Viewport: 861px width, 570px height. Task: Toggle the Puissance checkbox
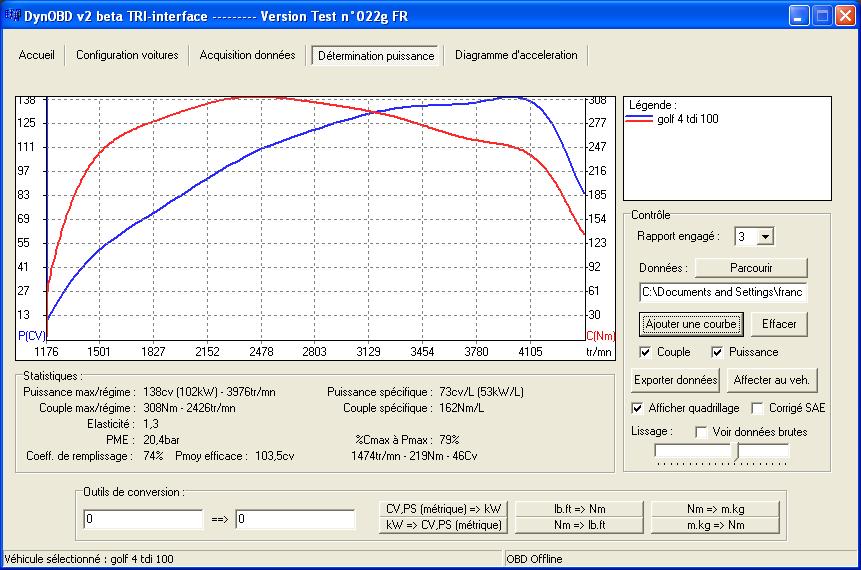coord(717,352)
